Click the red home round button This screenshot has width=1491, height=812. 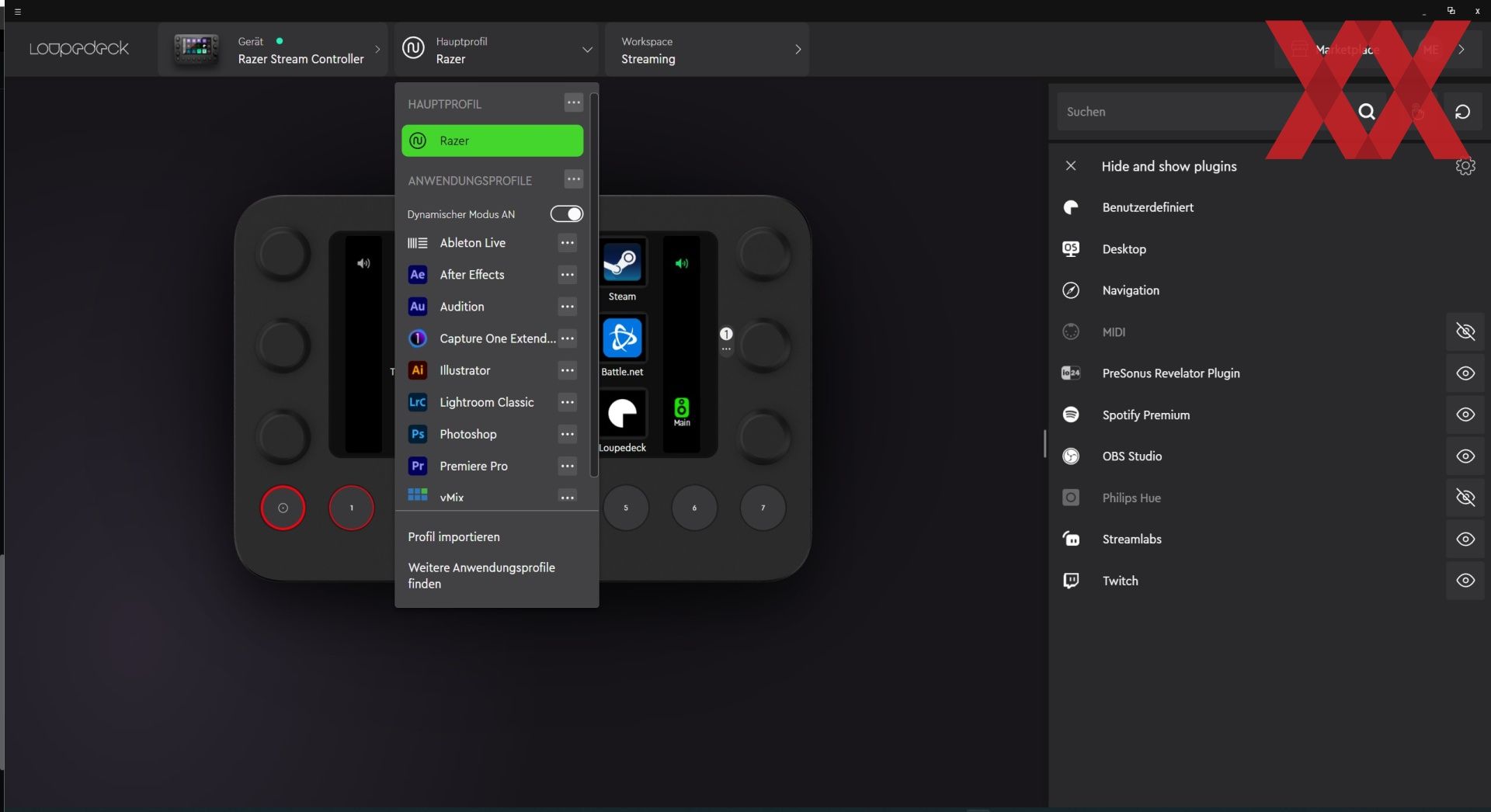(283, 508)
